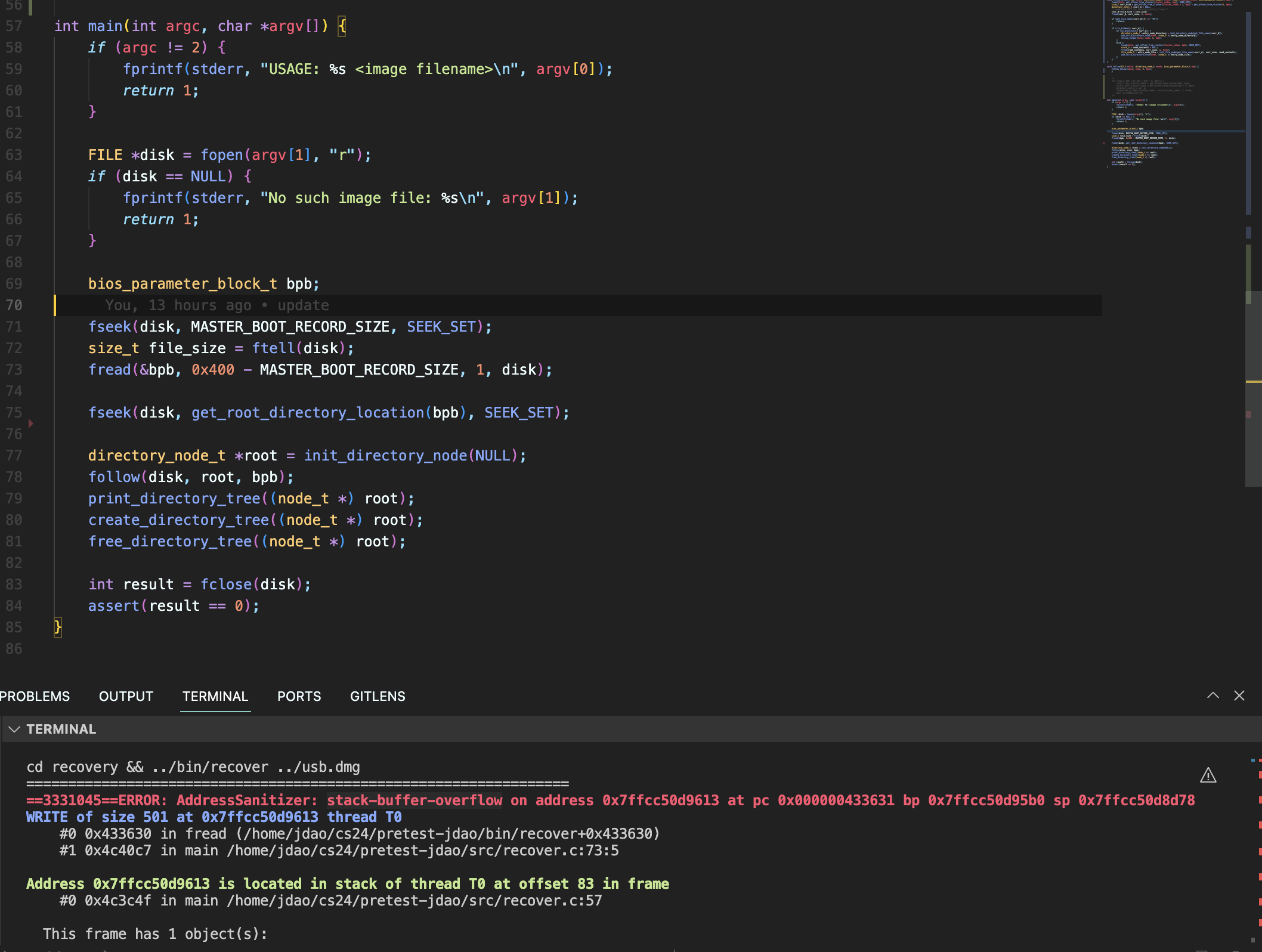Collapse the TERMINAL section chevron
The image size is (1262, 952).
click(x=14, y=729)
